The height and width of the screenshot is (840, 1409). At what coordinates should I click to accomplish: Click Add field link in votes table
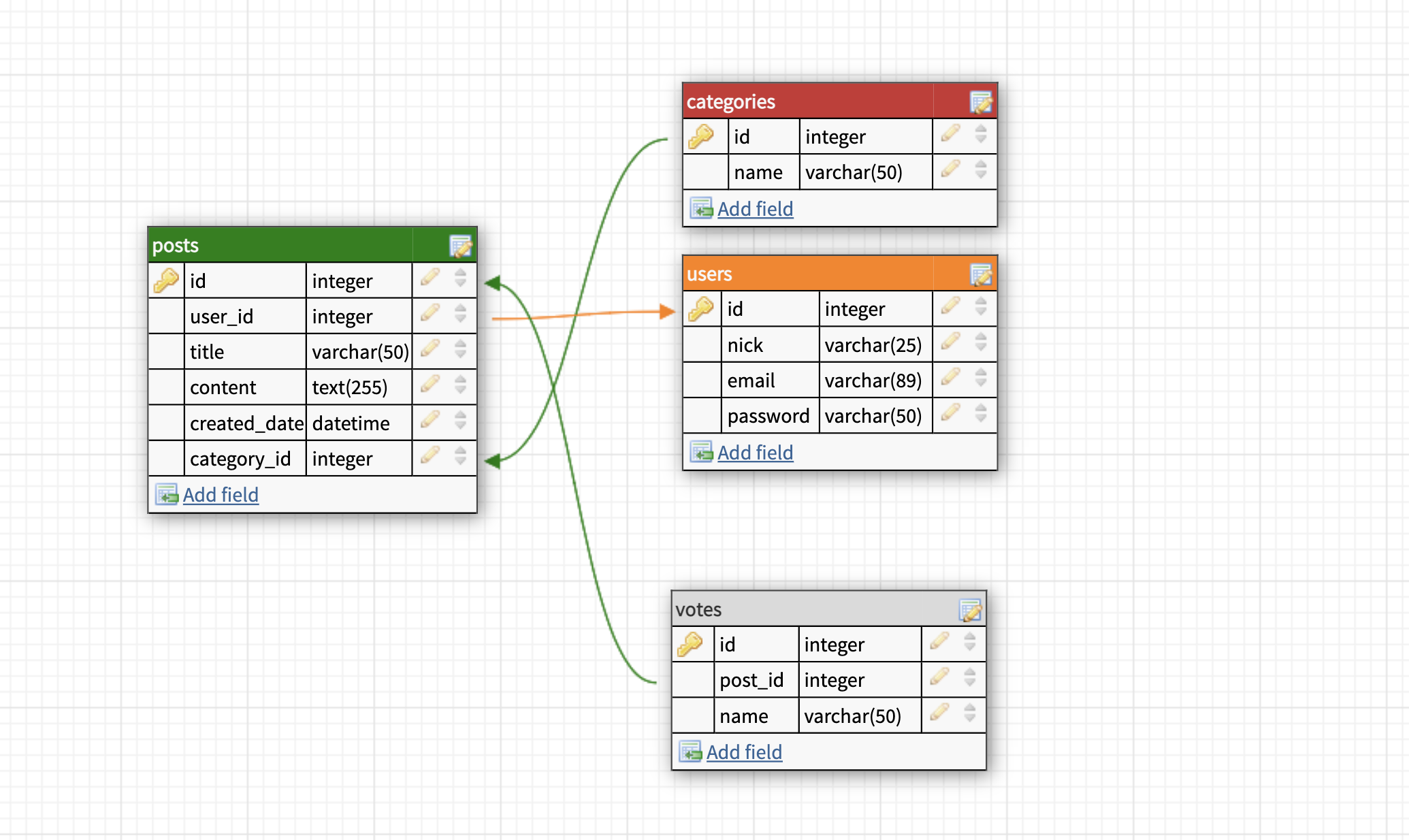point(744,752)
